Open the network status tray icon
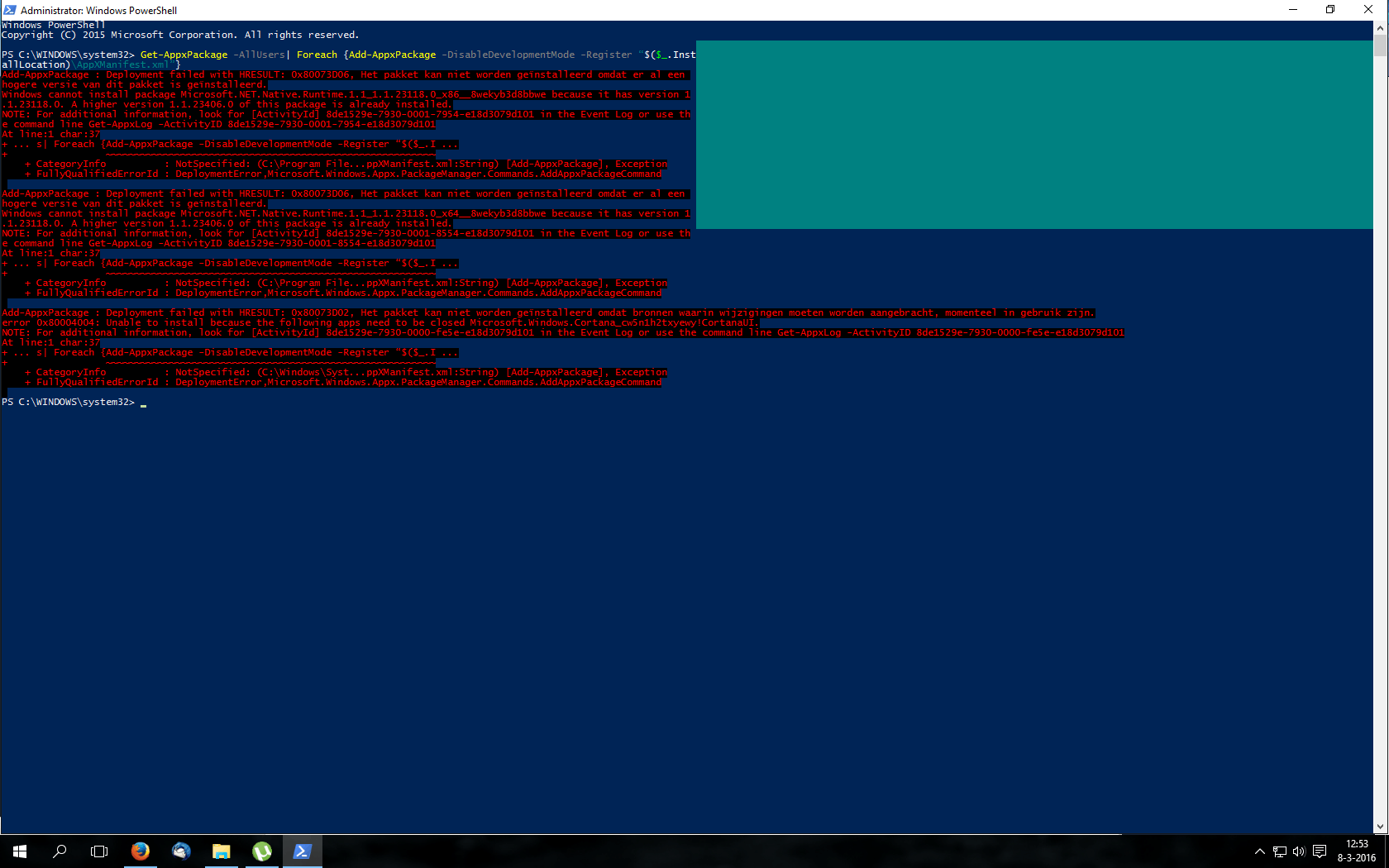Viewport: 1389px width, 868px height. pyautogui.click(x=1279, y=851)
